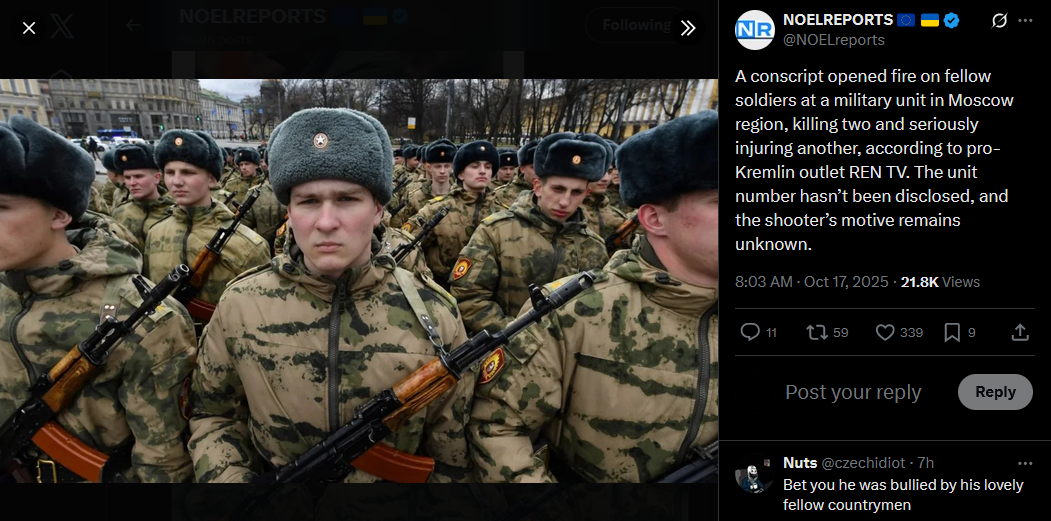Click the soldiers photo in viewer
The image size is (1051, 521).
tap(359, 281)
